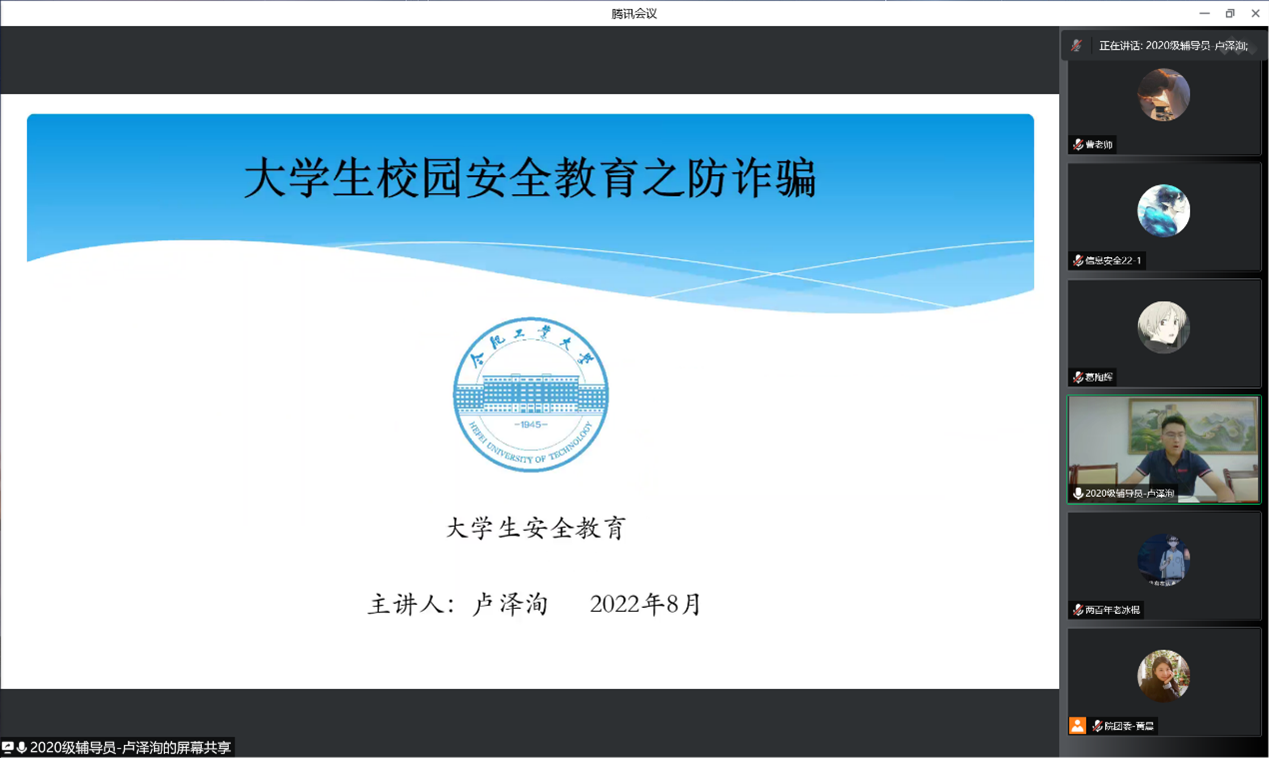The height and width of the screenshot is (758, 1269).
Task: Click the name label '信息安全22-1'
Action: (x=1113, y=261)
